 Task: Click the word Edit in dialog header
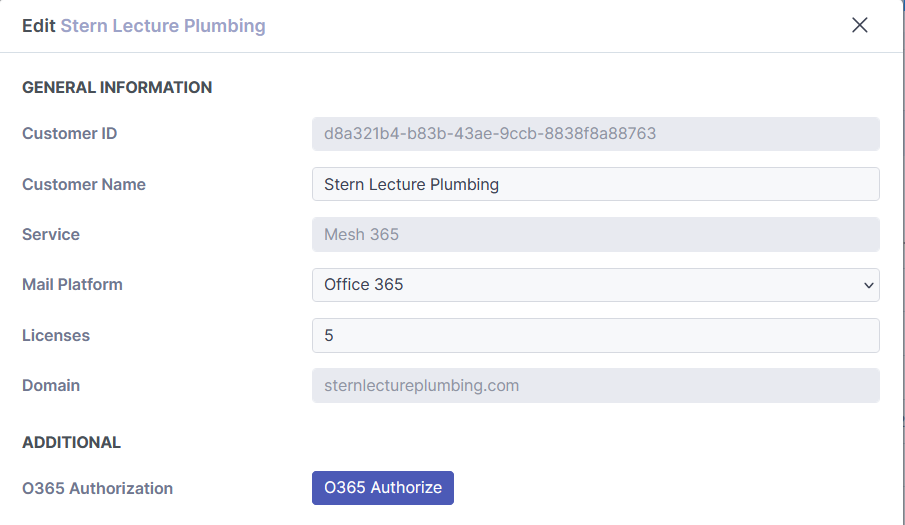coord(38,25)
